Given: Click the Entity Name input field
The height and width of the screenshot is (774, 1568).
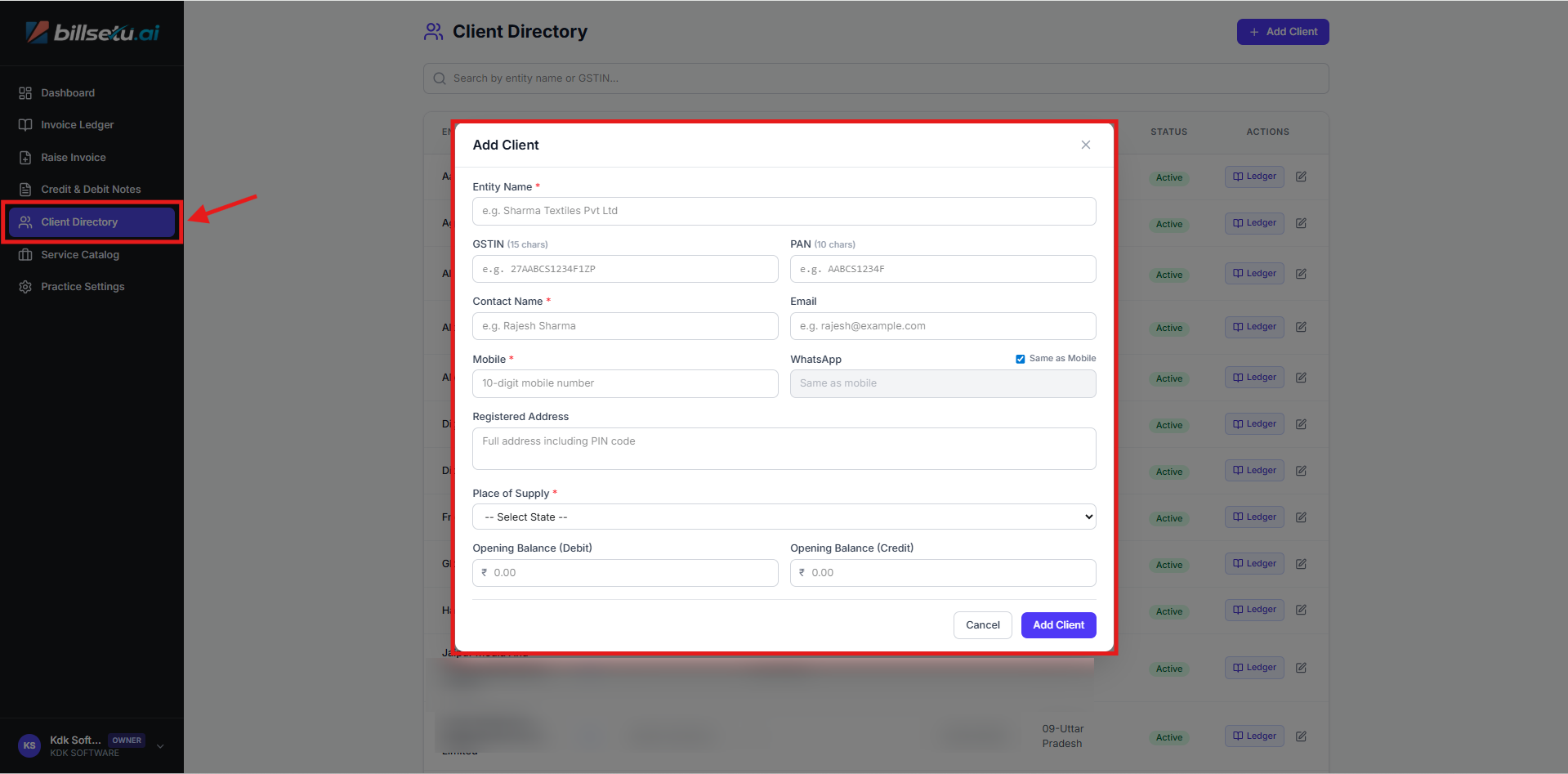Looking at the screenshot, I should pos(784,211).
